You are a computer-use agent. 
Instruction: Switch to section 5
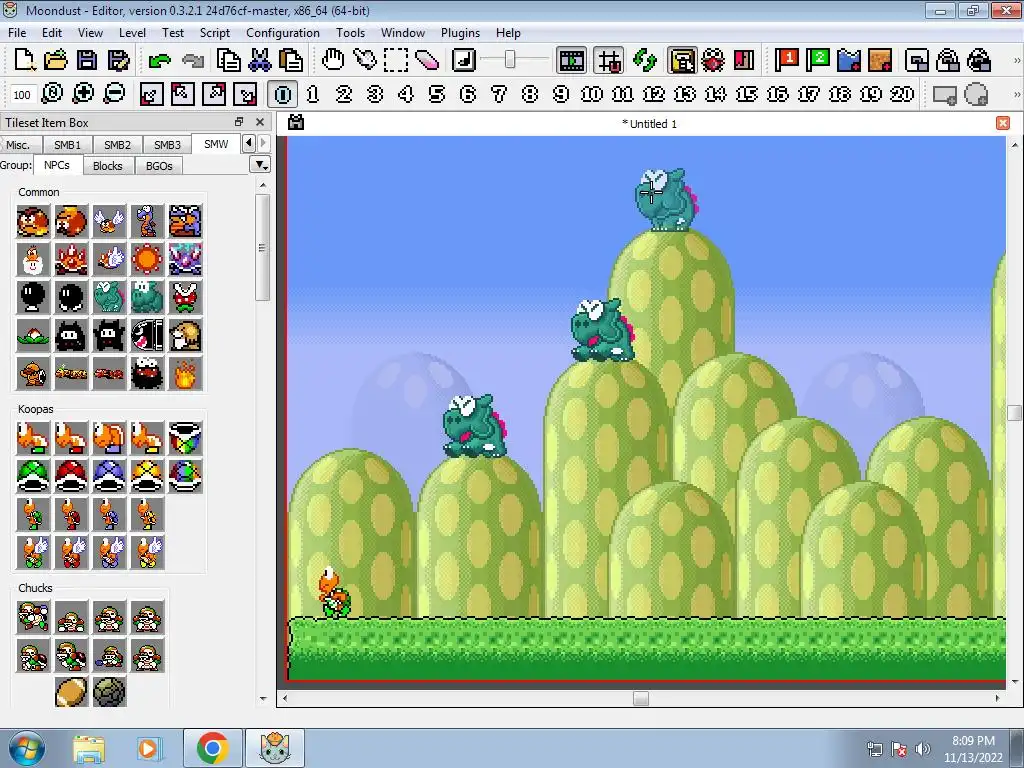click(437, 95)
